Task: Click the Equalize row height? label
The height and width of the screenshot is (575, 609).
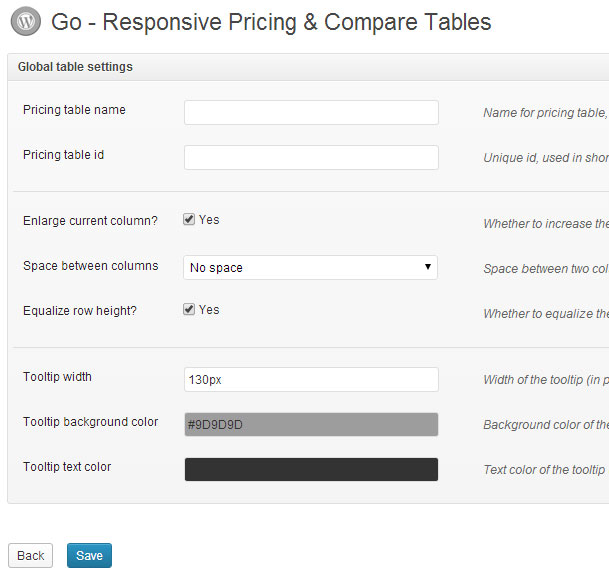Action: click(80, 311)
